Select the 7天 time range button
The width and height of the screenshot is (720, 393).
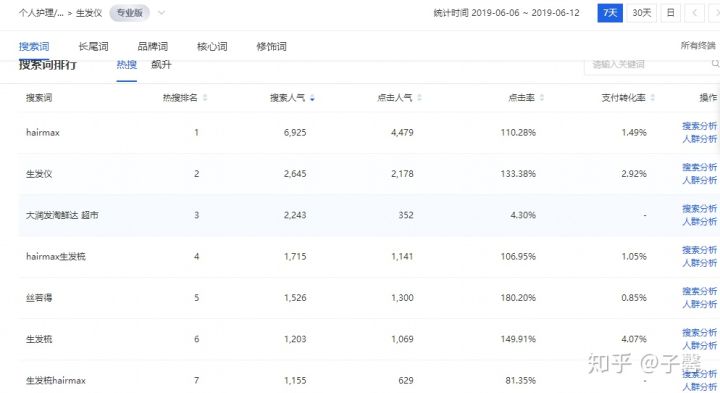(610, 13)
